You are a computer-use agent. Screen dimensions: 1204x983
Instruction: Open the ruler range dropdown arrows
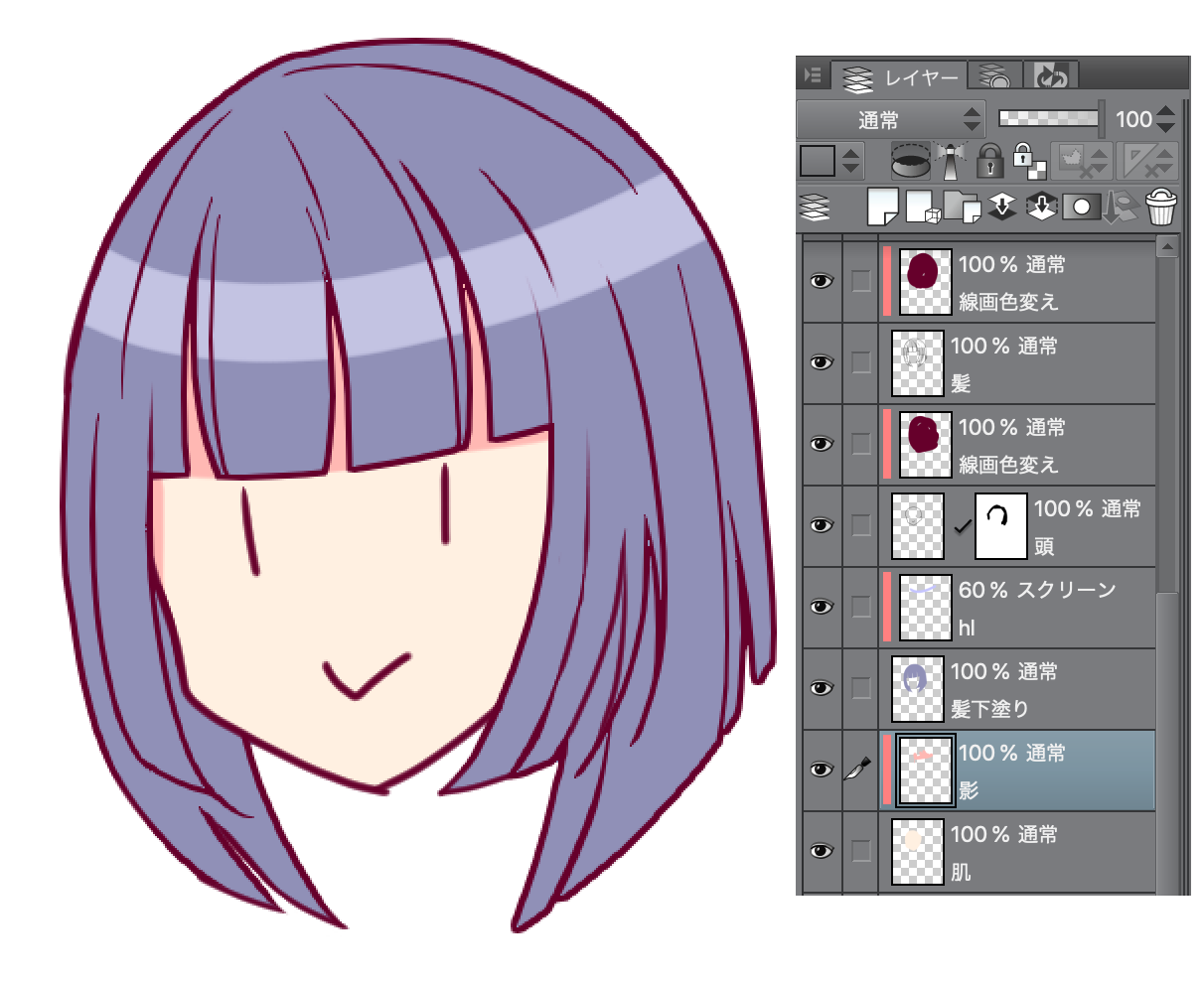(1162, 161)
